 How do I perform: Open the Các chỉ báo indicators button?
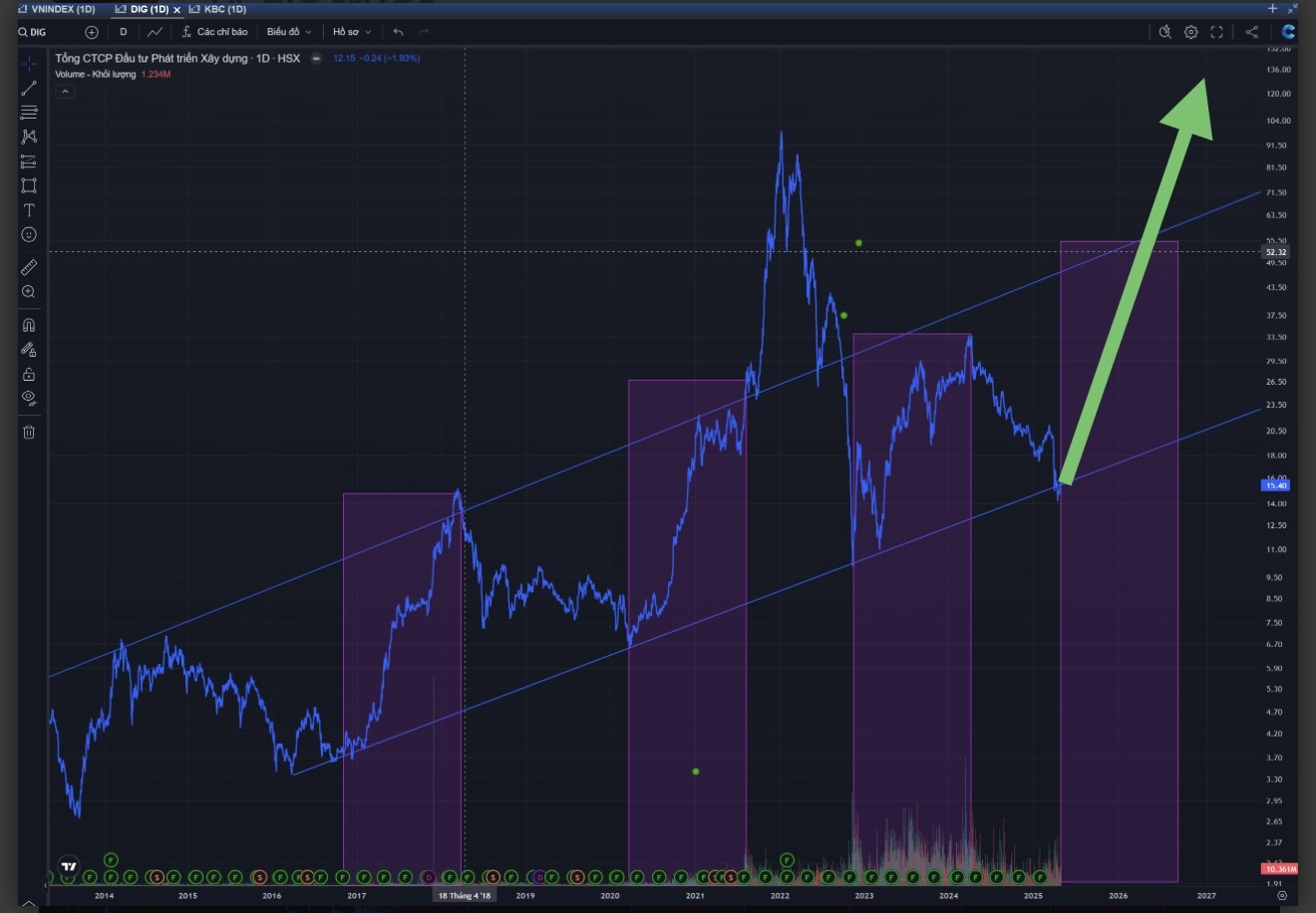(x=214, y=32)
